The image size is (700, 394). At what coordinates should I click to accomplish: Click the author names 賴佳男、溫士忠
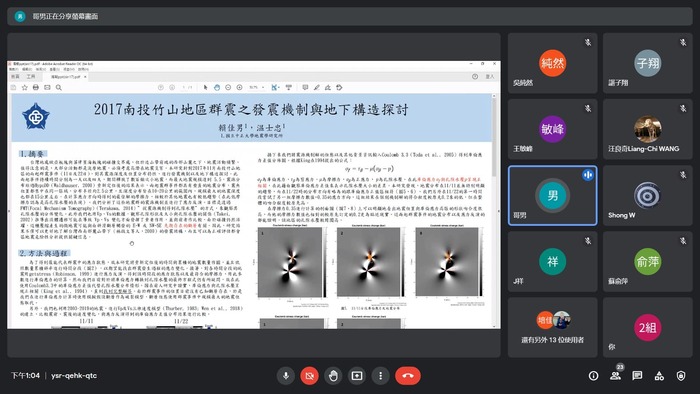(x=252, y=128)
